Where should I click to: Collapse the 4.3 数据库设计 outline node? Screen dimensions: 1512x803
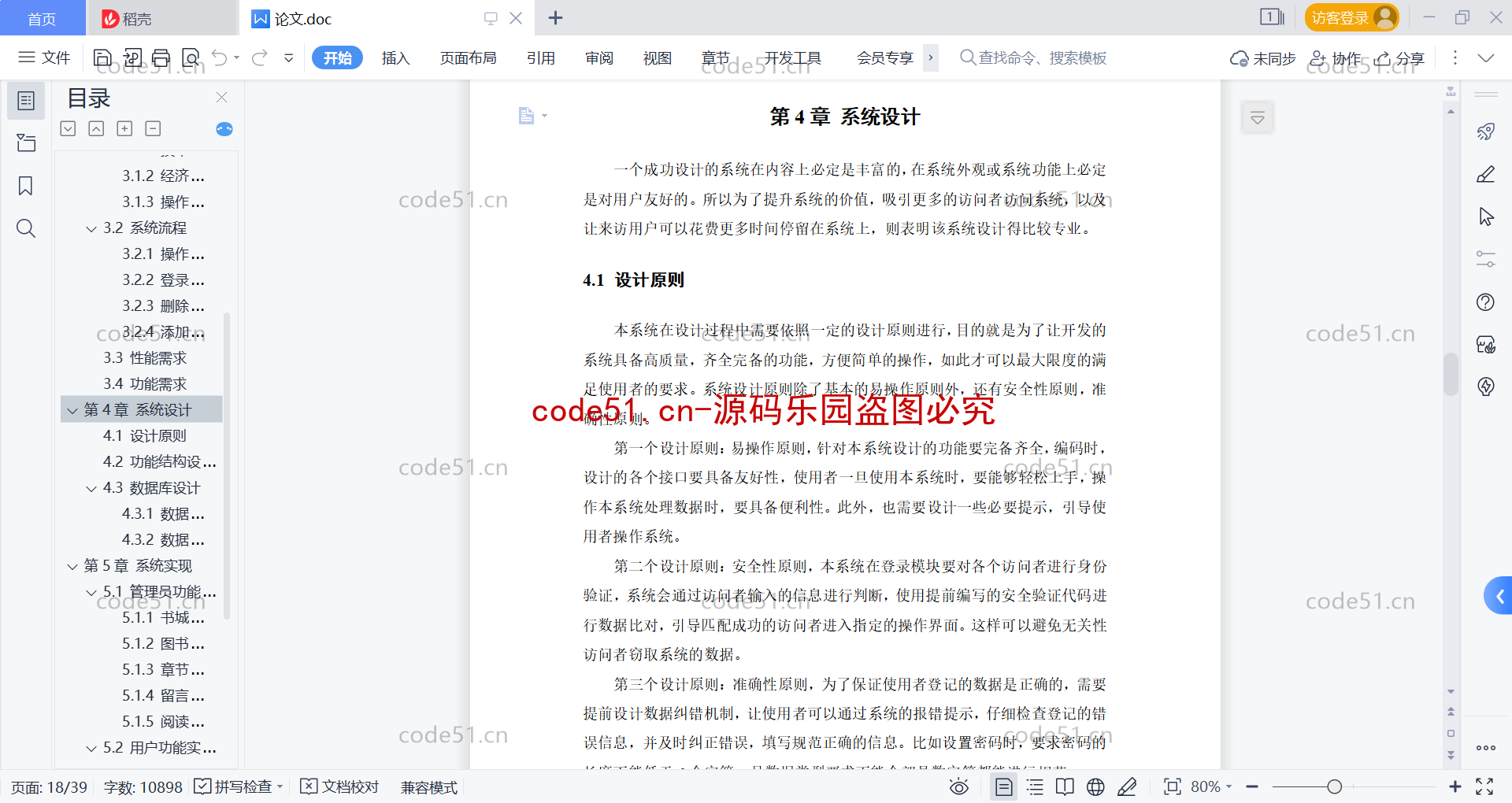[91, 488]
